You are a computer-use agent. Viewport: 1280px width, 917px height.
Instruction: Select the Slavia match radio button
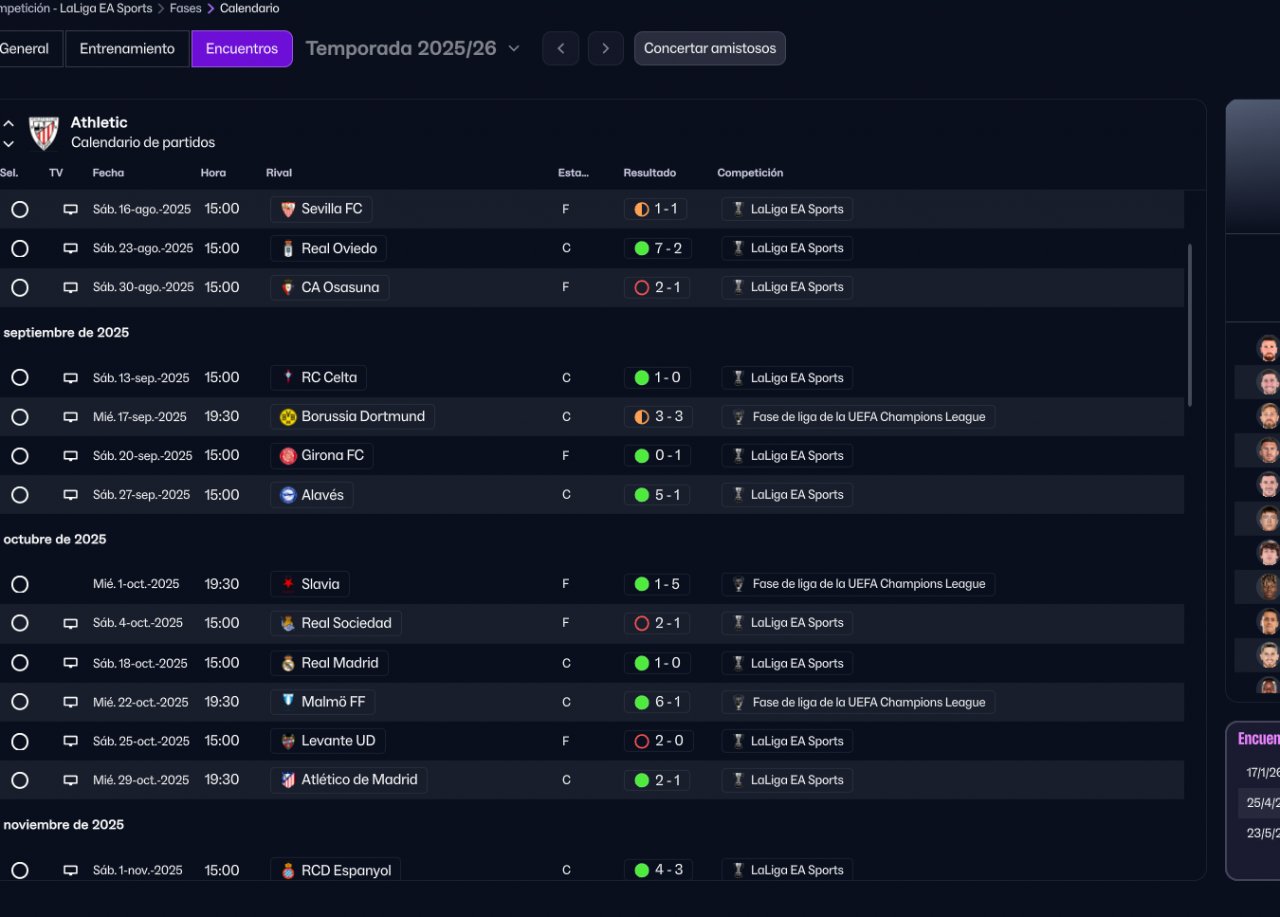pyautogui.click(x=19, y=584)
